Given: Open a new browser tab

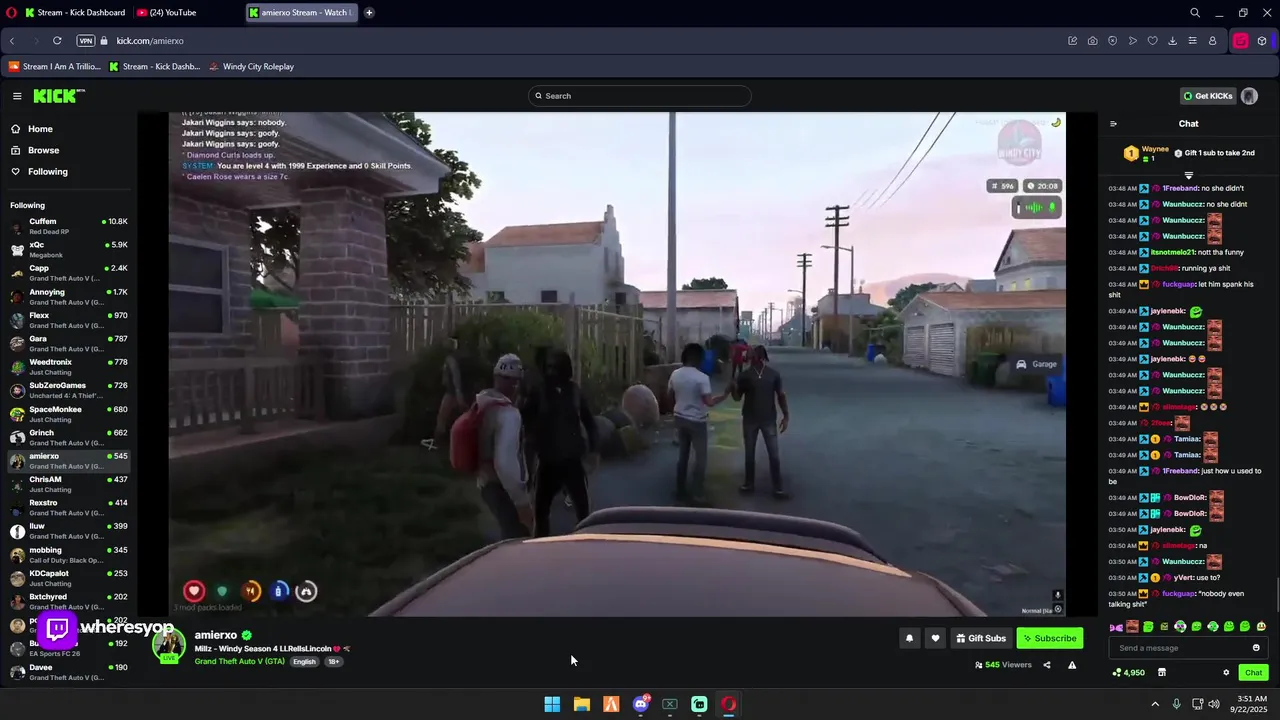Looking at the screenshot, I should [369, 13].
